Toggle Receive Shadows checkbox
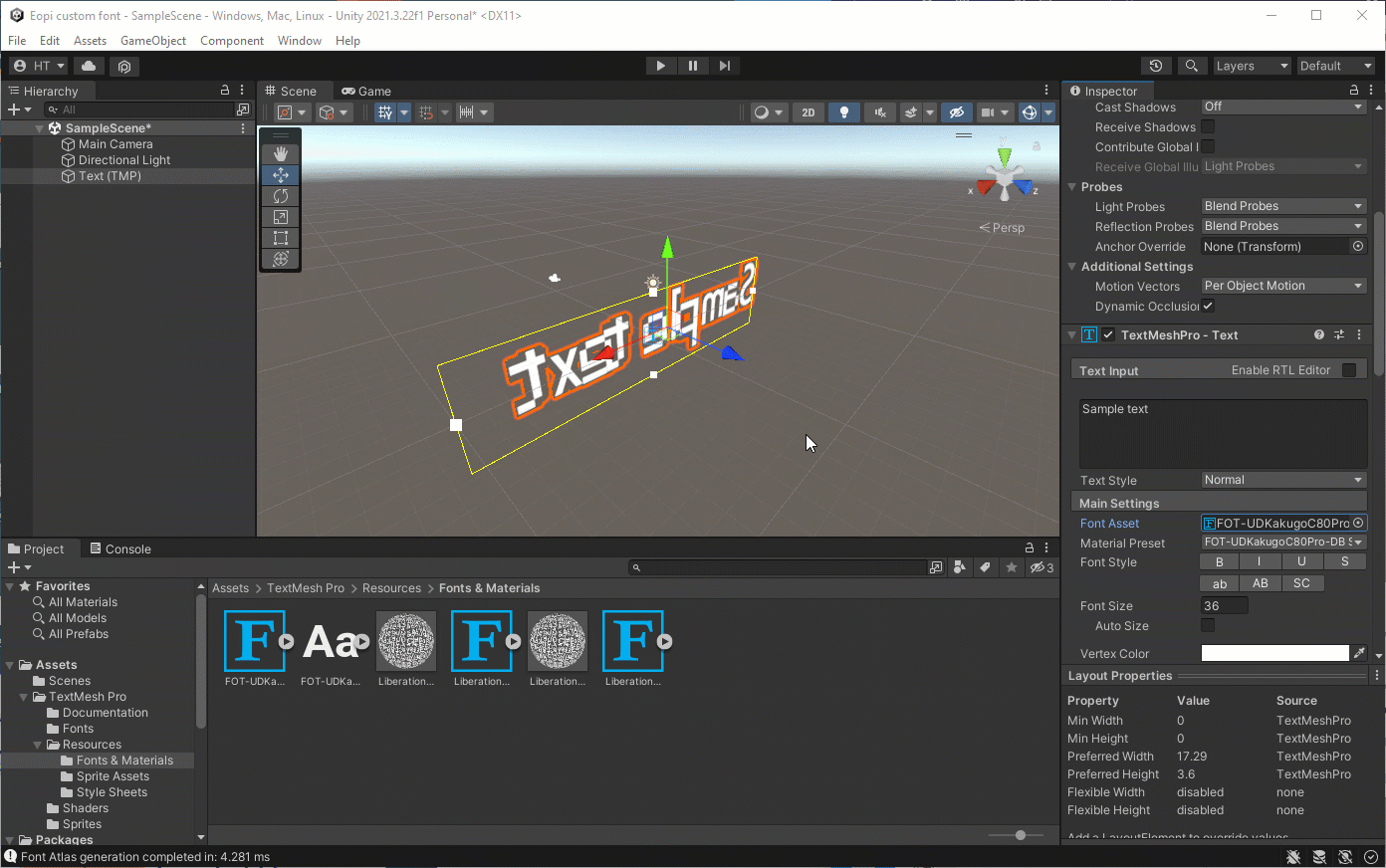Image resolution: width=1386 pixels, height=868 pixels. click(x=1208, y=126)
